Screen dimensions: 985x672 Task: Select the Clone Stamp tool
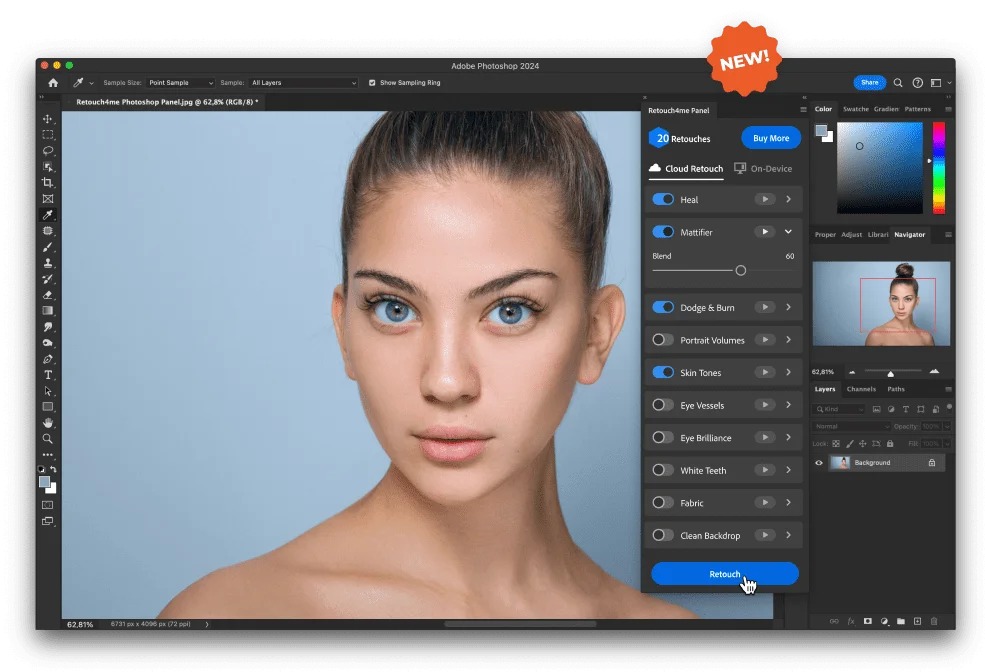tap(48, 263)
